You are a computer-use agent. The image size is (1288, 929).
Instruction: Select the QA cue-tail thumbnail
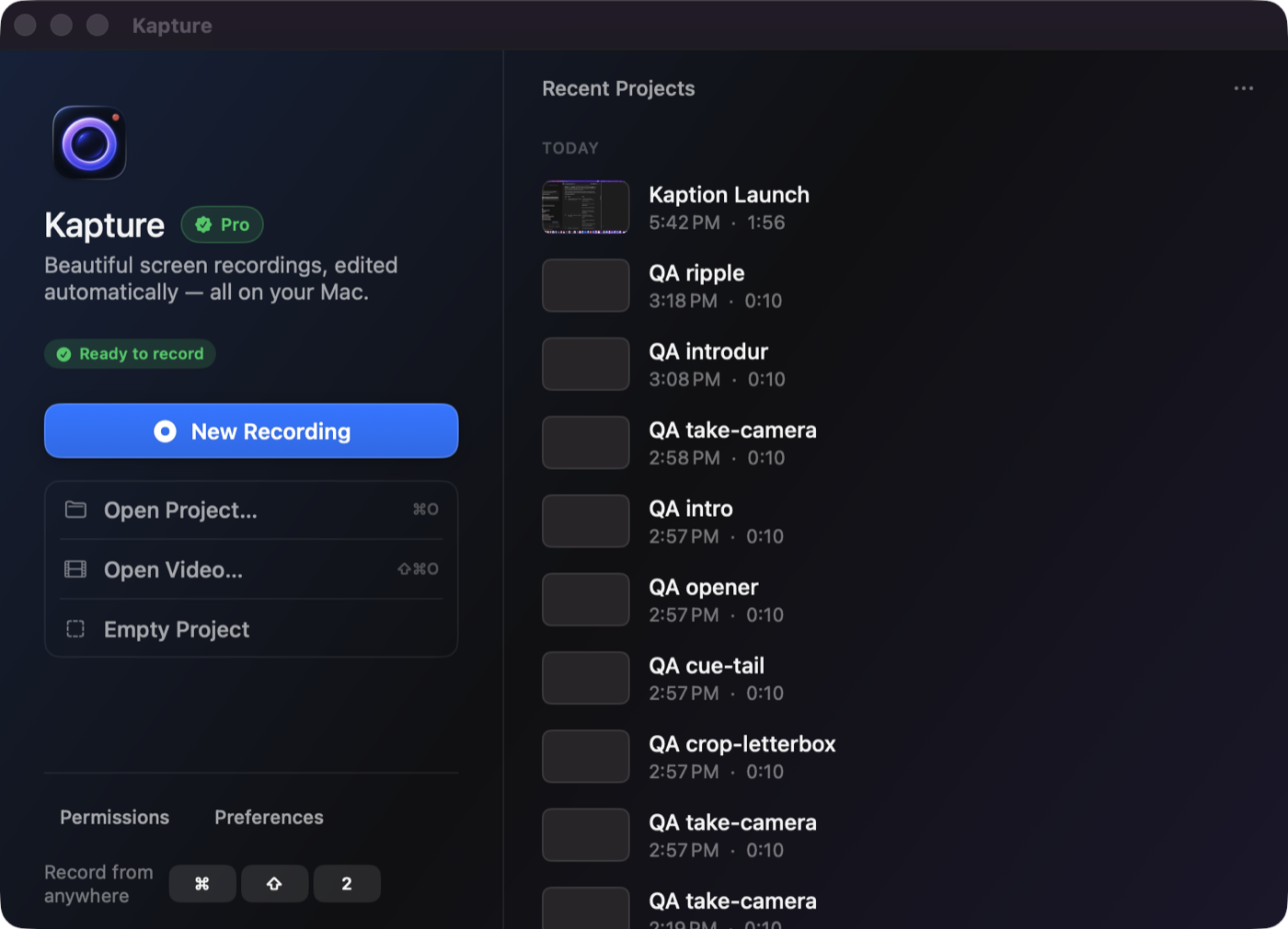(x=586, y=678)
